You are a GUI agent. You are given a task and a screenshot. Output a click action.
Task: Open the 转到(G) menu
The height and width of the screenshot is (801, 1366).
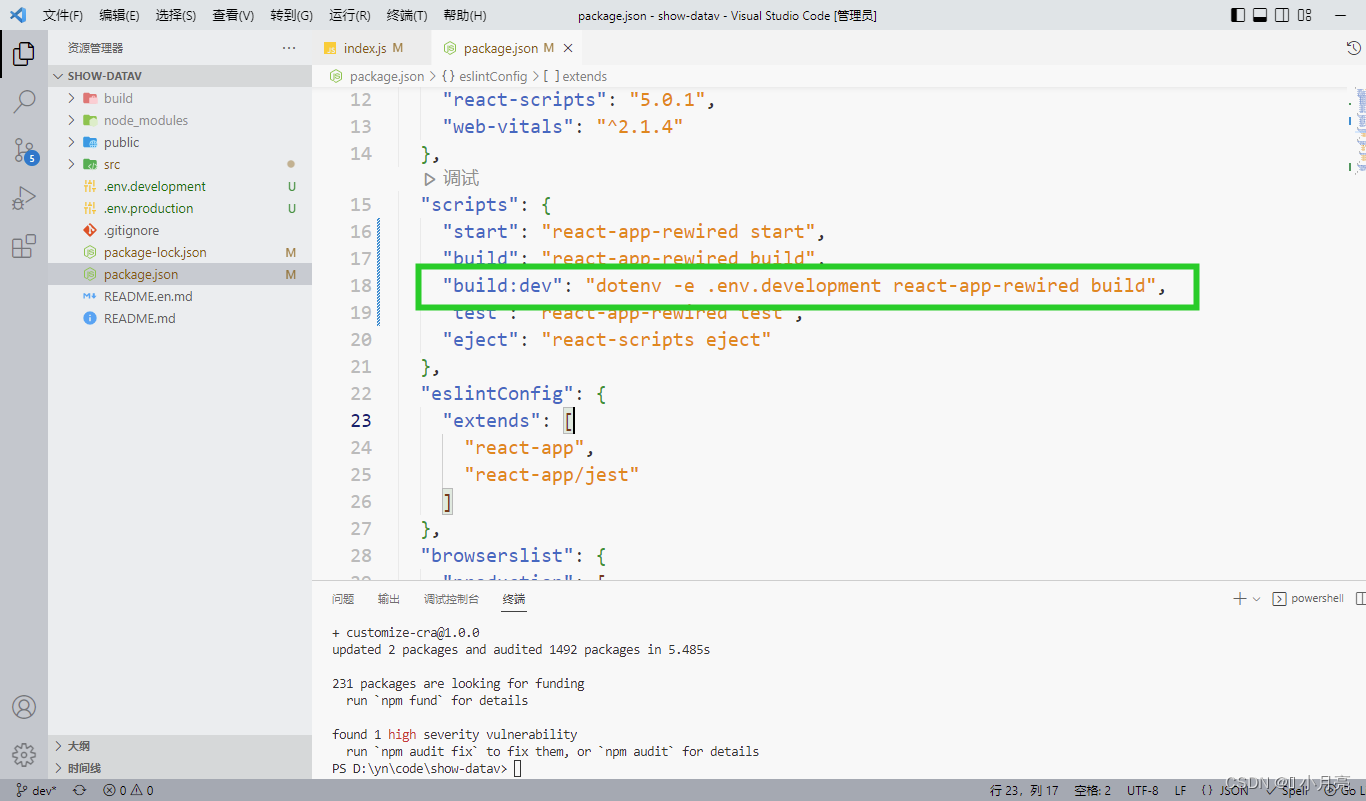291,15
